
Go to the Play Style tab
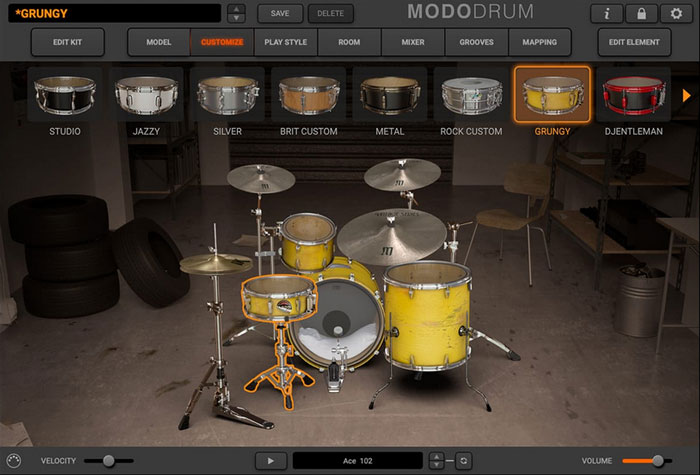(286, 42)
